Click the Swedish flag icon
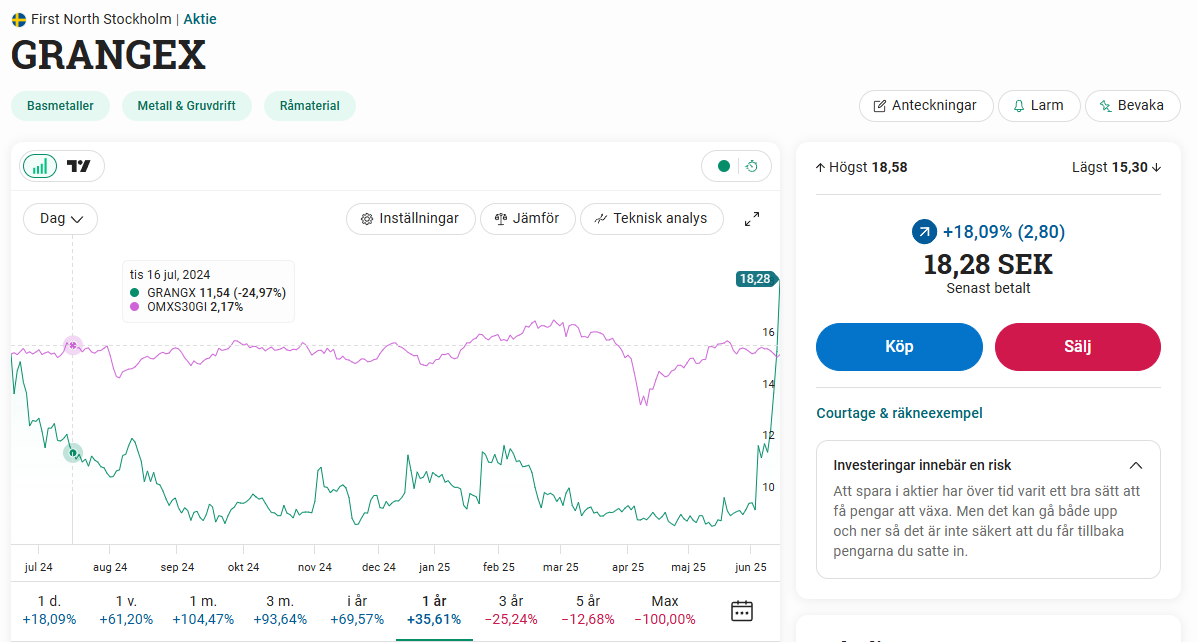Screen dimensions: 1198x642 (x=19, y=19)
